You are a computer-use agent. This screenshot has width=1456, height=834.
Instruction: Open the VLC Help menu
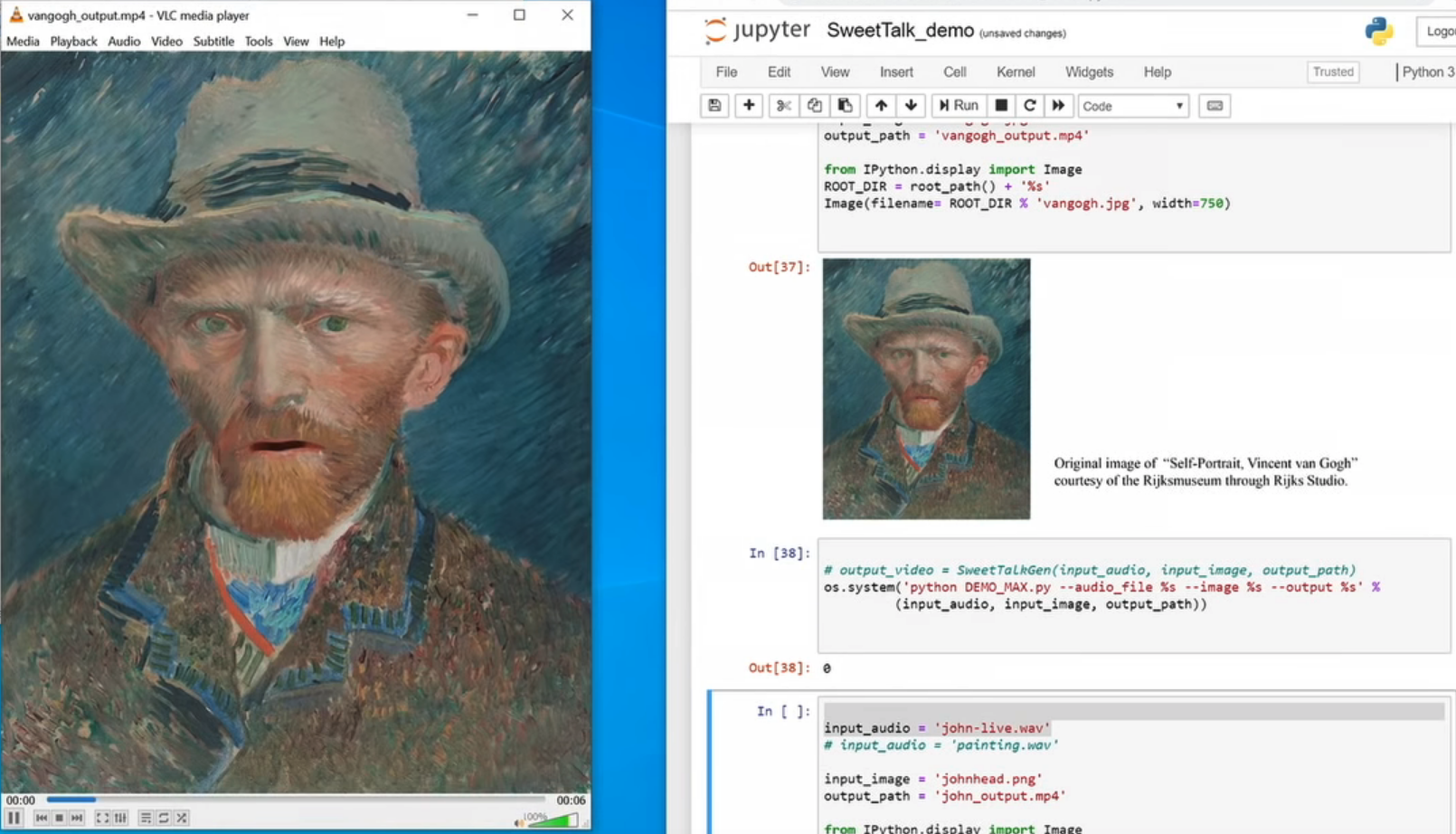(x=332, y=42)
